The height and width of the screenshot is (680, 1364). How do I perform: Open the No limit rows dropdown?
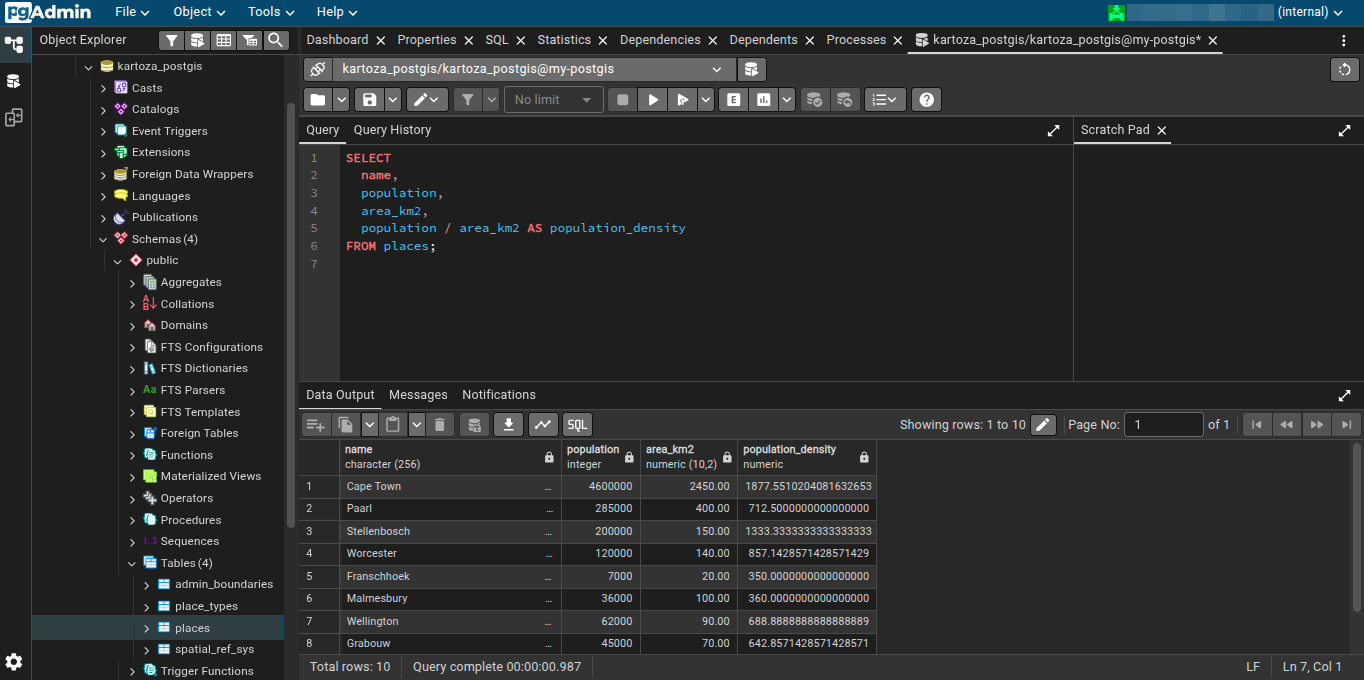click(x=554, y=100)
